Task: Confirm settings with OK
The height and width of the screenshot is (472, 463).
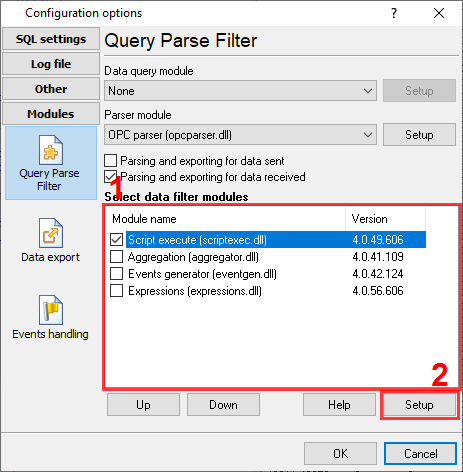Action: [340, 454]
